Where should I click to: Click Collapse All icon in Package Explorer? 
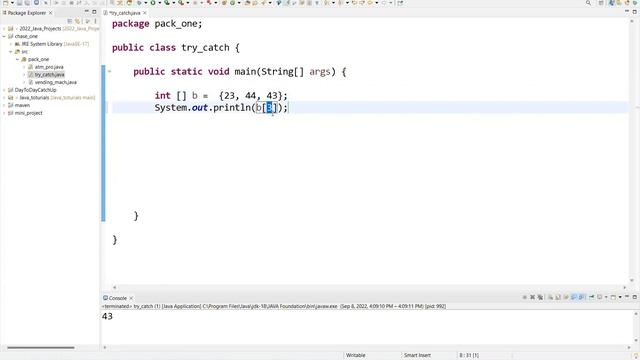click(x=70, y=21)
